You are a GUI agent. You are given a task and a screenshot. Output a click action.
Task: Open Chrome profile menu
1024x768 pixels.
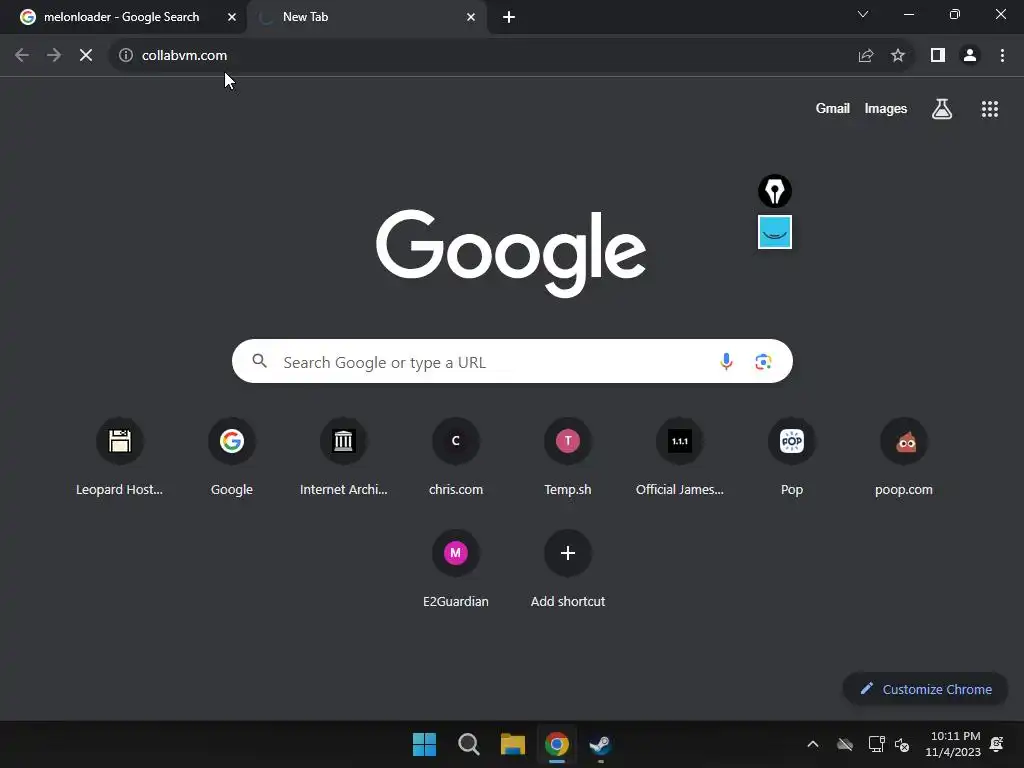[x=970, y=56]
